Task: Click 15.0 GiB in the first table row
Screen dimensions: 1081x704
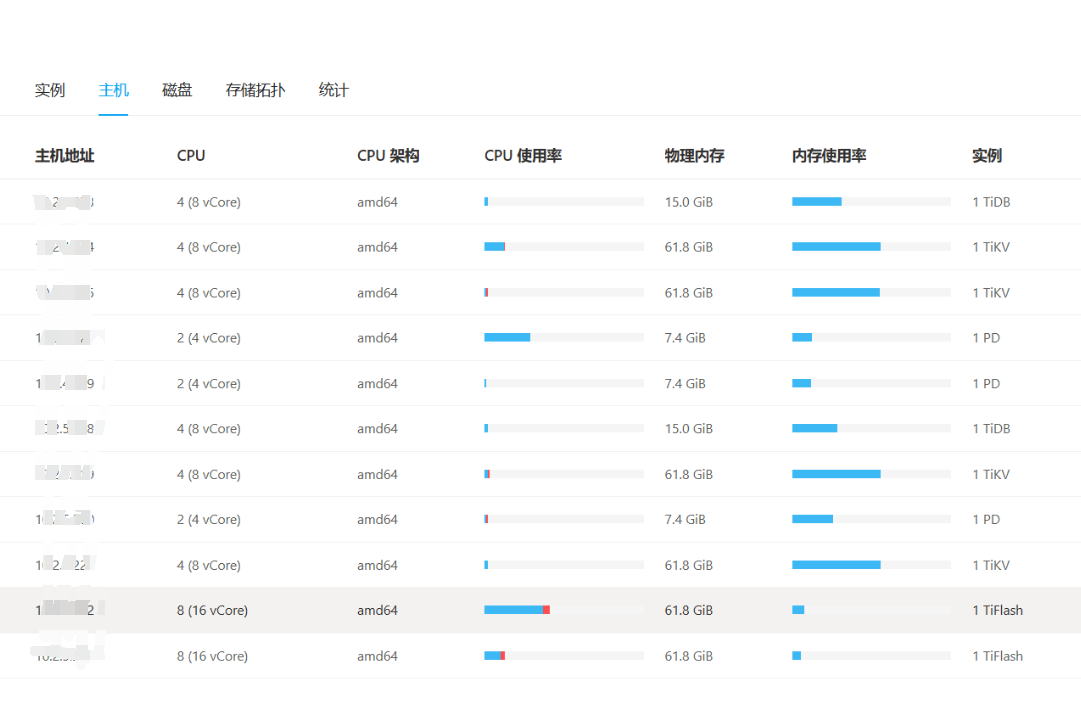Action: (x=689, y=202)
